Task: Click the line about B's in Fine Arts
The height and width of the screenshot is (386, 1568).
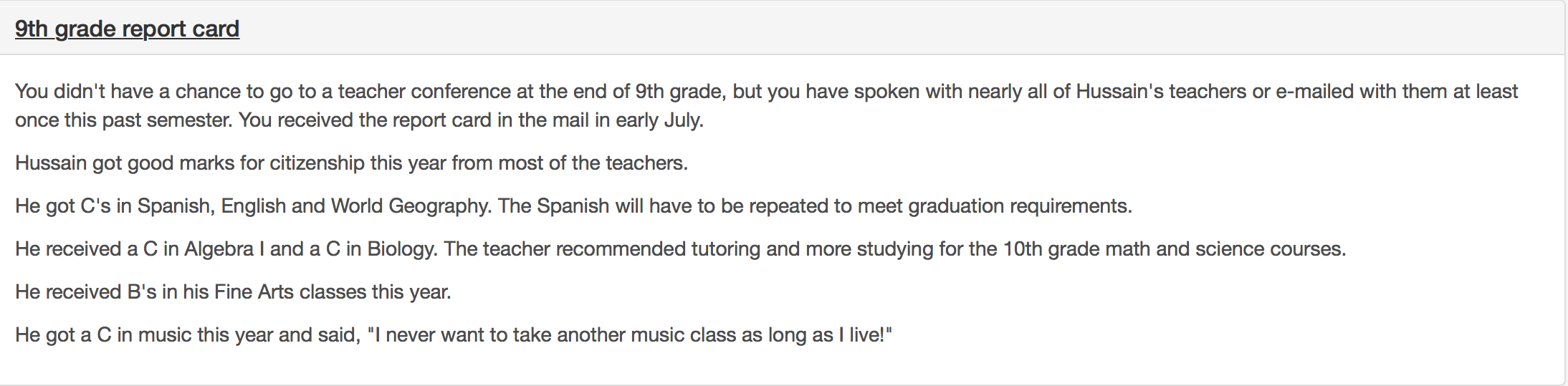Action: pyautogui.click(x=233, y=292)
